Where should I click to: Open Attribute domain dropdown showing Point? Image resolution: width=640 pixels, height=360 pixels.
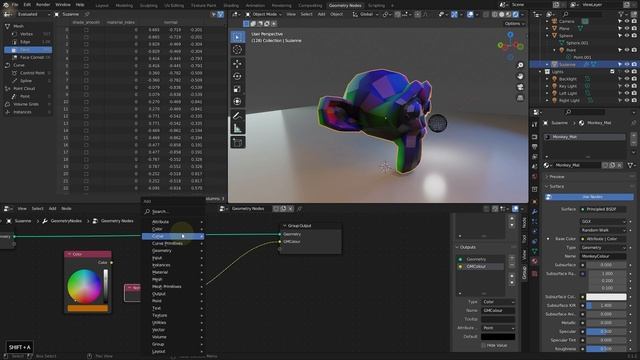pos(498,328)
